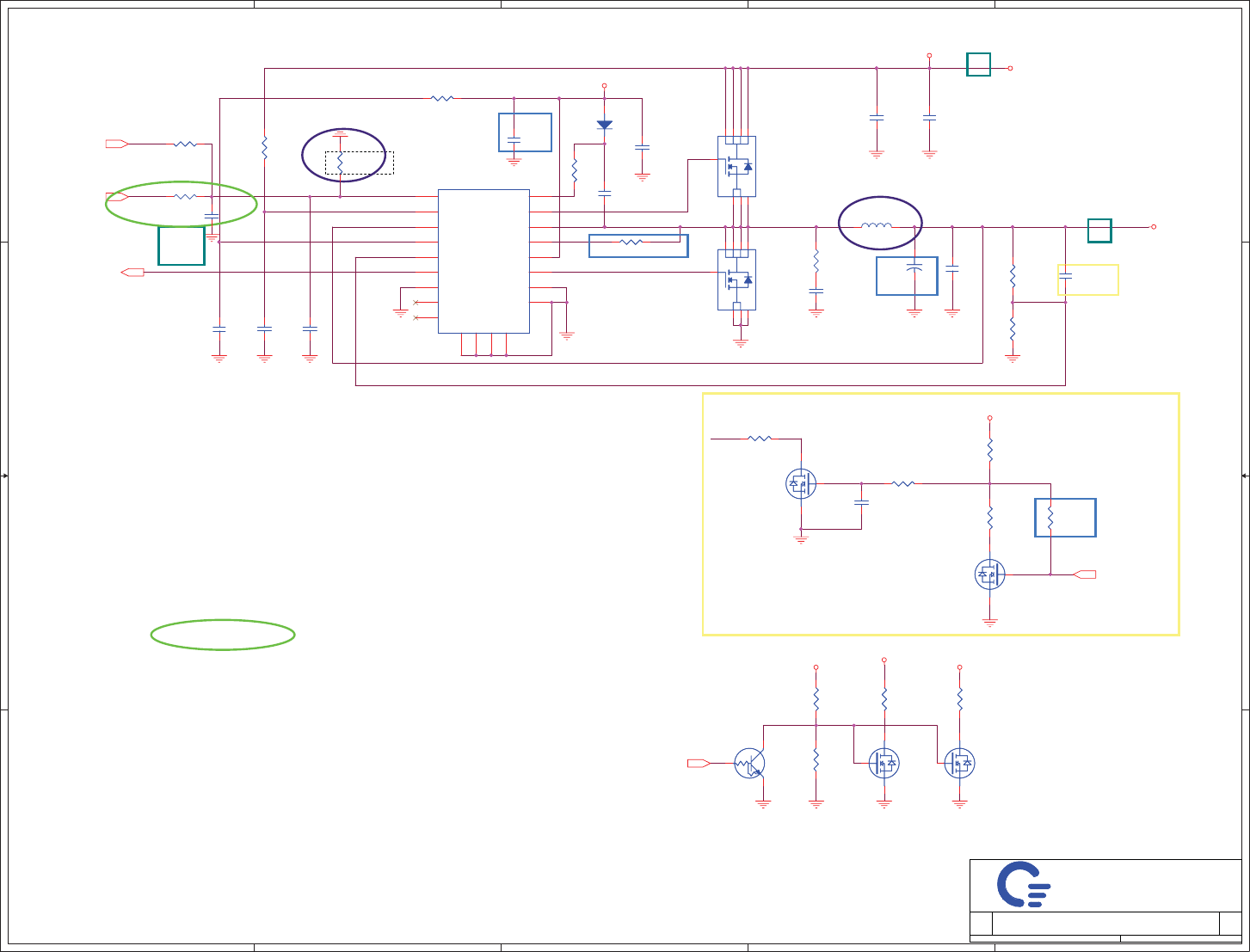Screen dimensions: 1250x952
Task: Select the inductor coil symbol
Action: [877, 227]
